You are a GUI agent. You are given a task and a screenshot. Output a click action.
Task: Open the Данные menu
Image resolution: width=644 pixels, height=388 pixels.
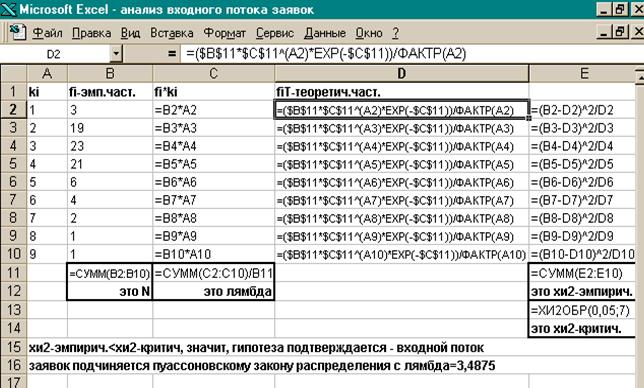325,33
